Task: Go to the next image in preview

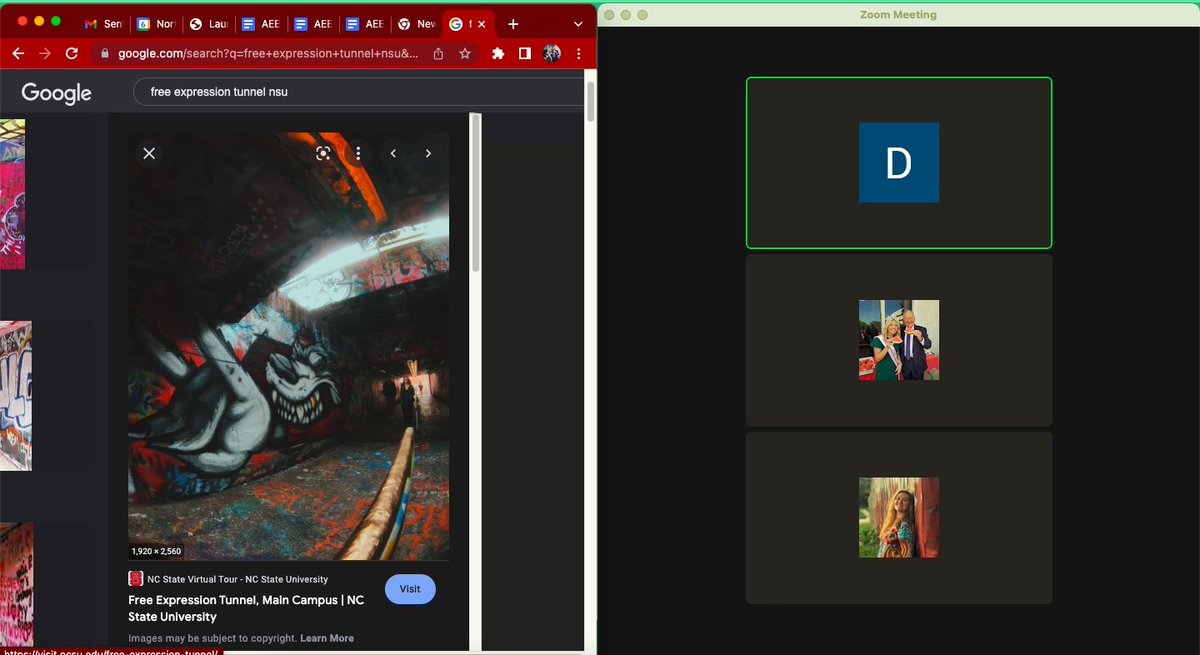Action: click(x=428, y=153)
